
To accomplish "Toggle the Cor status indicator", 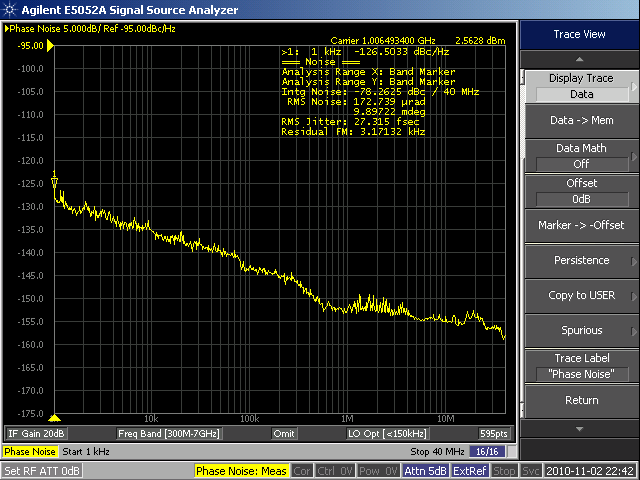I will click(x=302, y=471).
